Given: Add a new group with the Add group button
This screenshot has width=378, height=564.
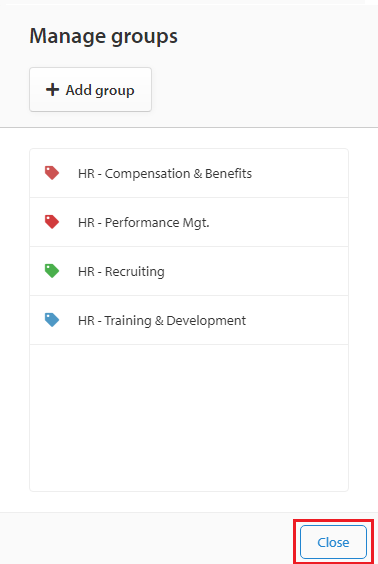Looking at the screenshot, I should pos(90,90).
